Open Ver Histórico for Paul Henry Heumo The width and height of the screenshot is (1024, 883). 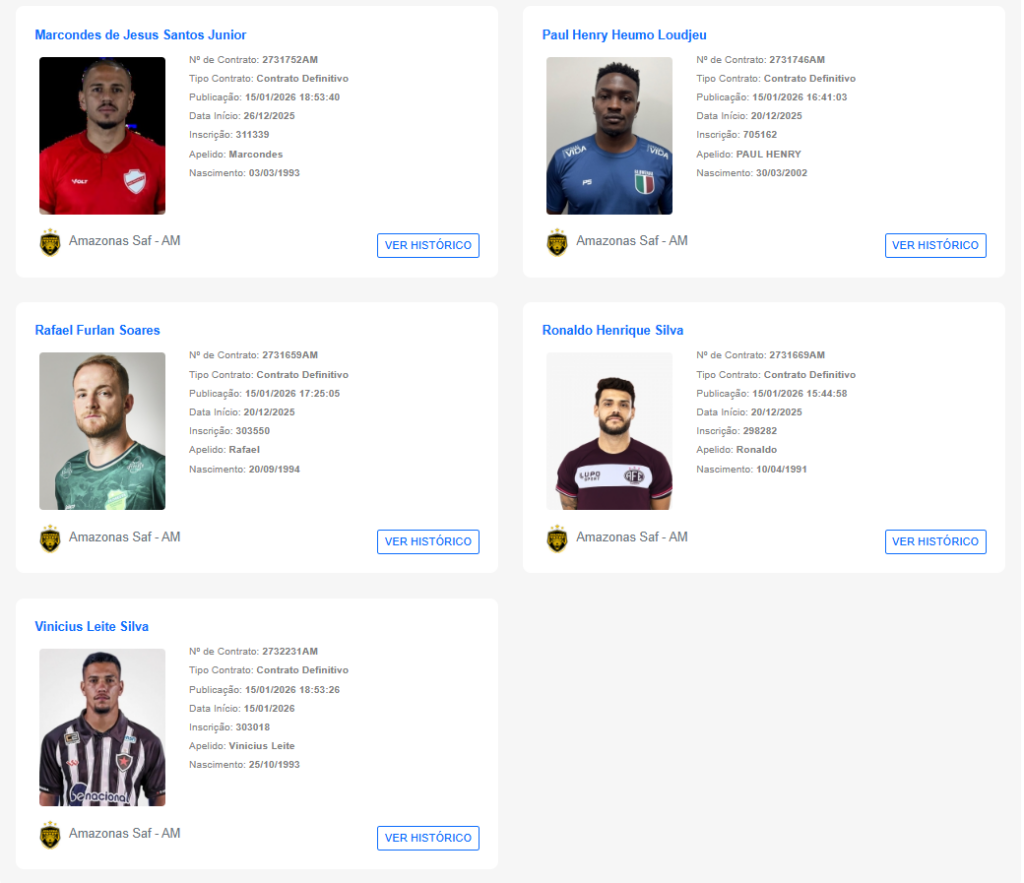[935, 245]
